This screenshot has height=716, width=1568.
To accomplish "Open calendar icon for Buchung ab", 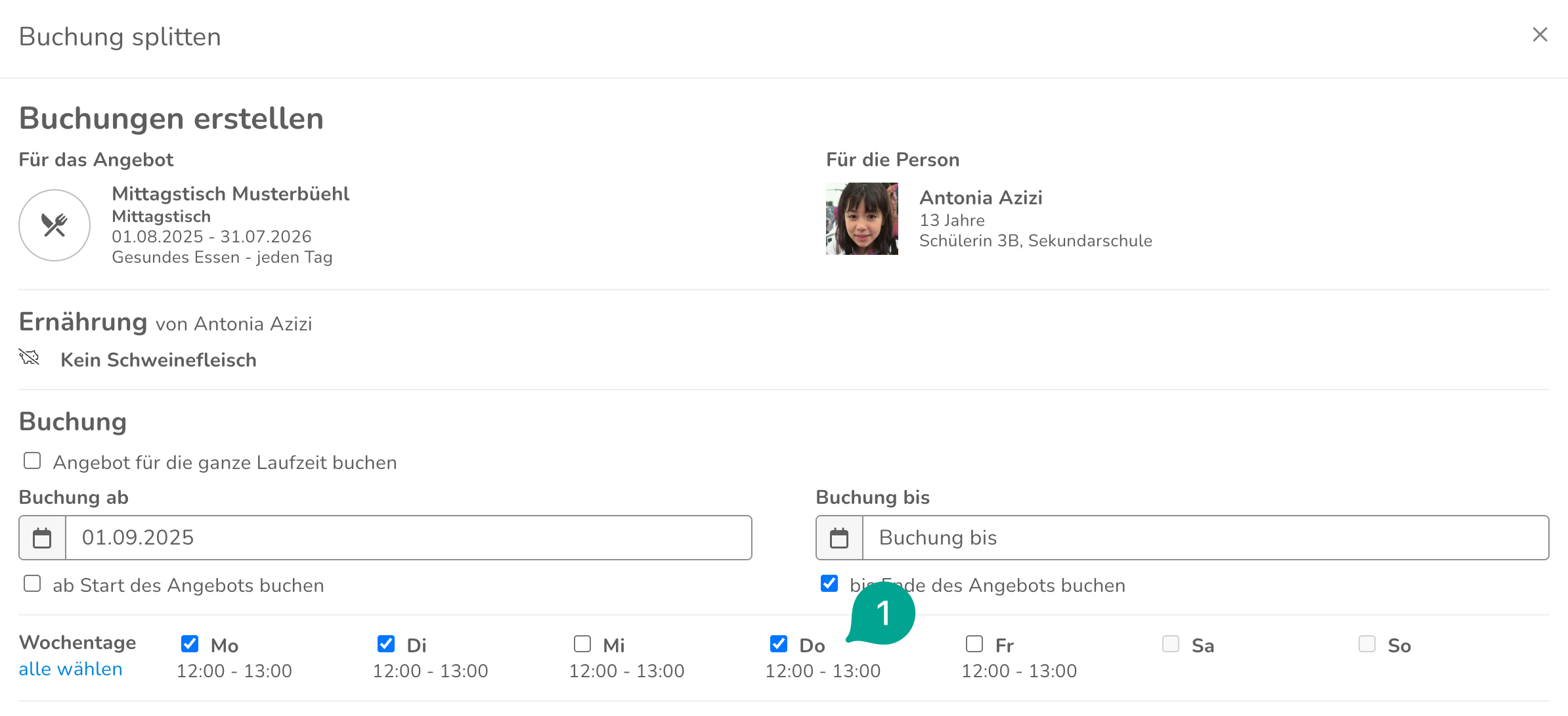I will coord(42,538).
